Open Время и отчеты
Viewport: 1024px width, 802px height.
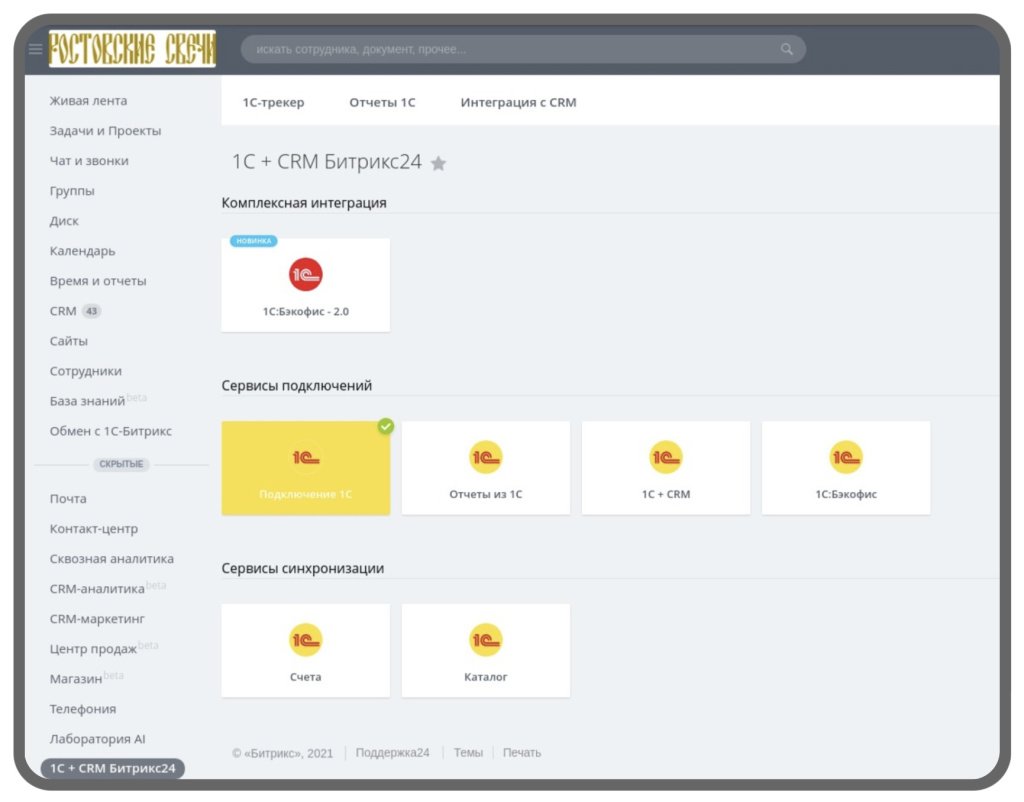(x=98, y=281)
